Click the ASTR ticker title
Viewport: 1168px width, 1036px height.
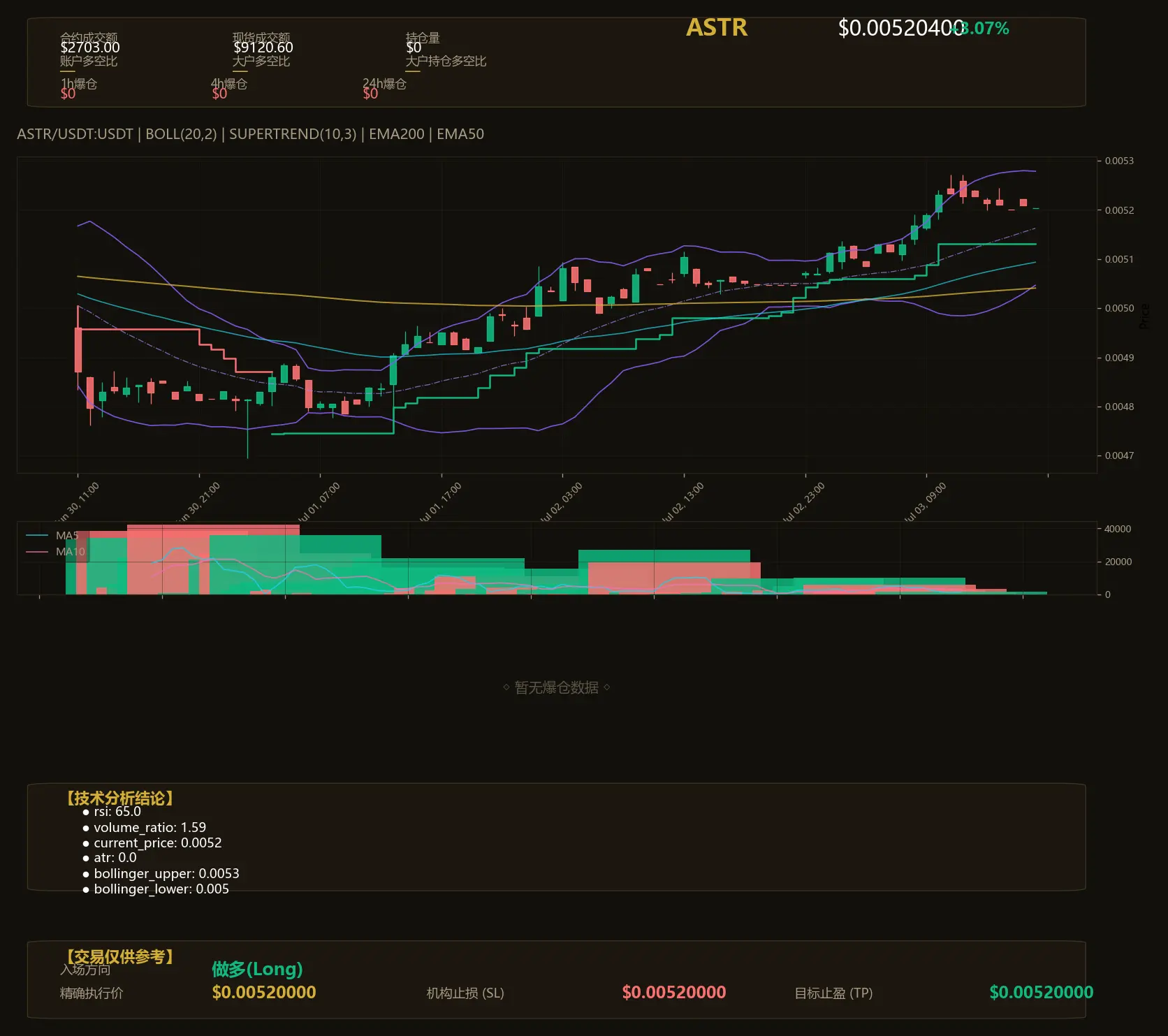coord(717,27)
